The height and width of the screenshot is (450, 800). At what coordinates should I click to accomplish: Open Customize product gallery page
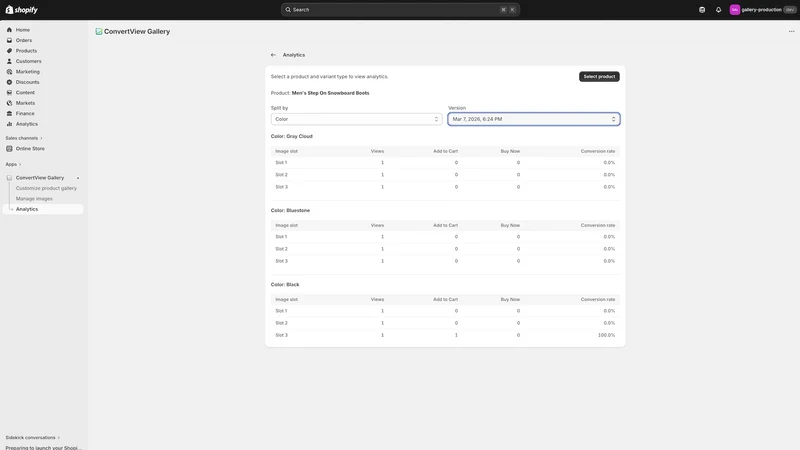[46, 188]
